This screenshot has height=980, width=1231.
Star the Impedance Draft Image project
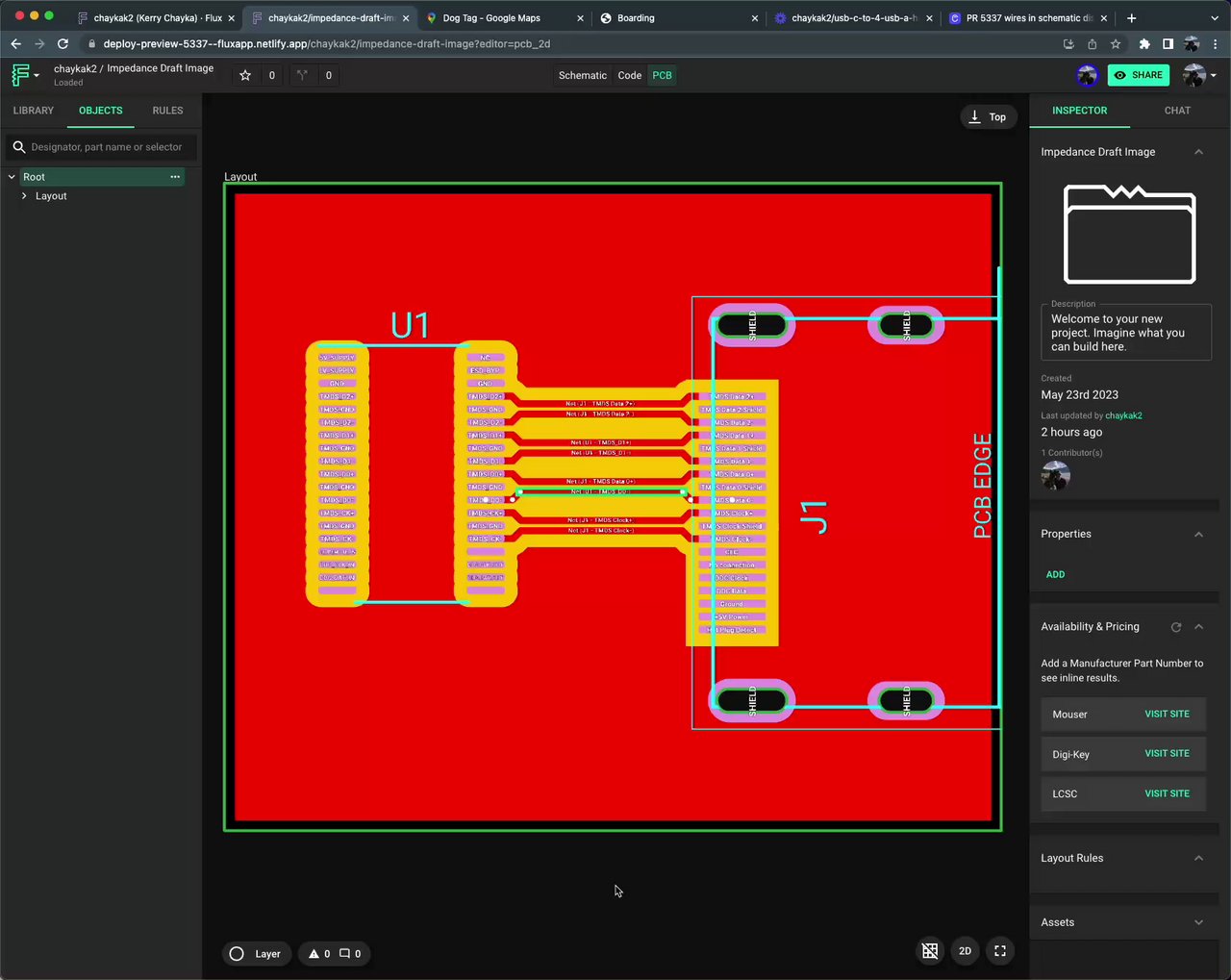245,75
